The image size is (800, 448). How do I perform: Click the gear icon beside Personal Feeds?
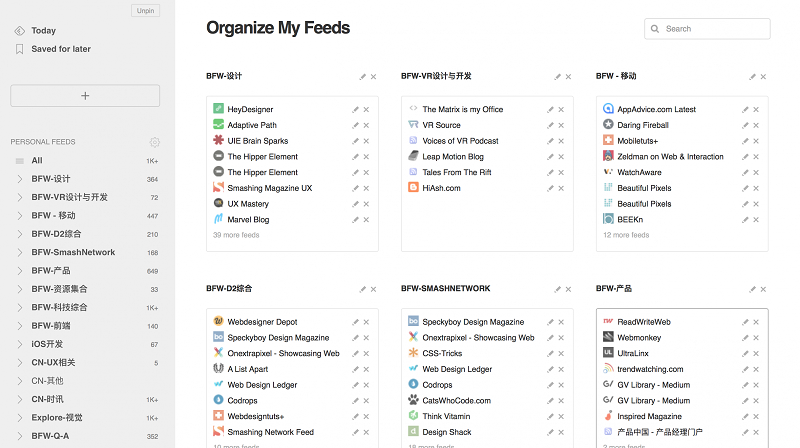pyautogui.click(x=155, y=142)
